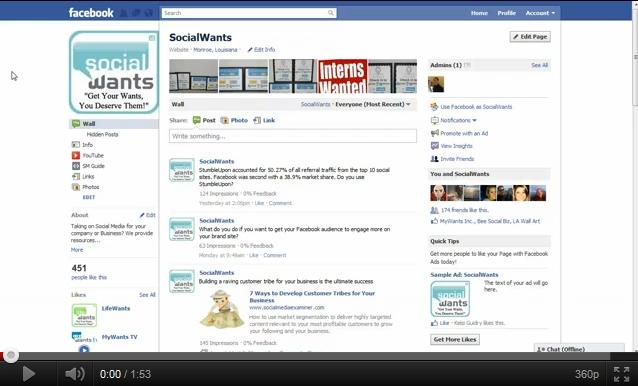Play the video with the play button
638x386 pixels.
28,374
